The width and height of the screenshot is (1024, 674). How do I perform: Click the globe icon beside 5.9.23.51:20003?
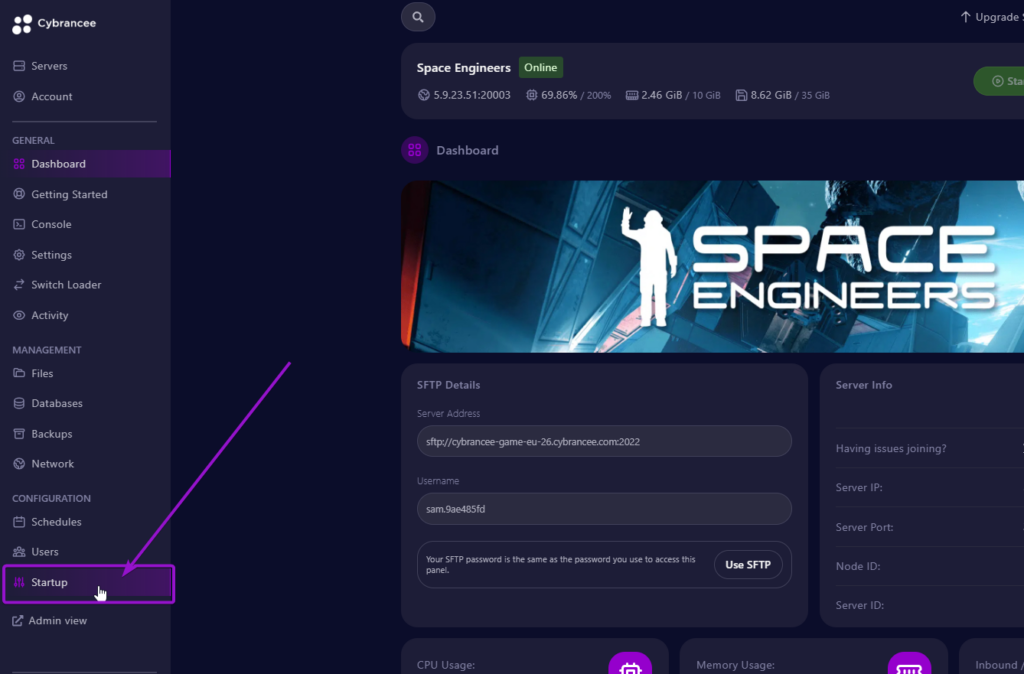[424, 95]
